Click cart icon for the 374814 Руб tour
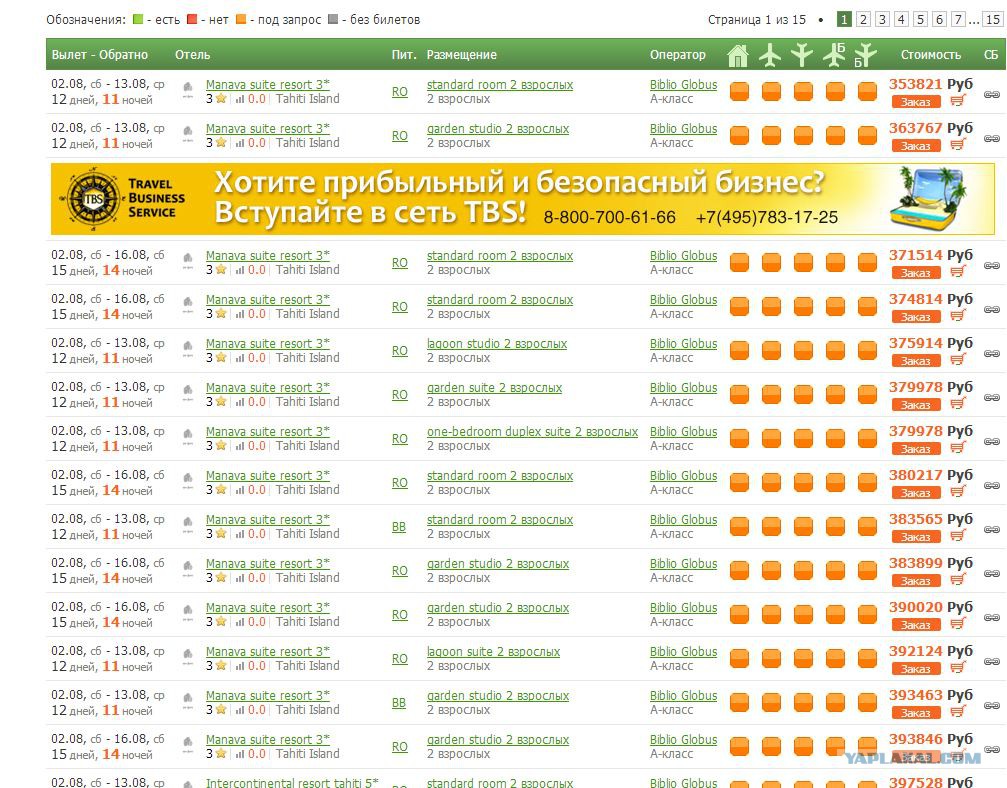 (958, 316)
